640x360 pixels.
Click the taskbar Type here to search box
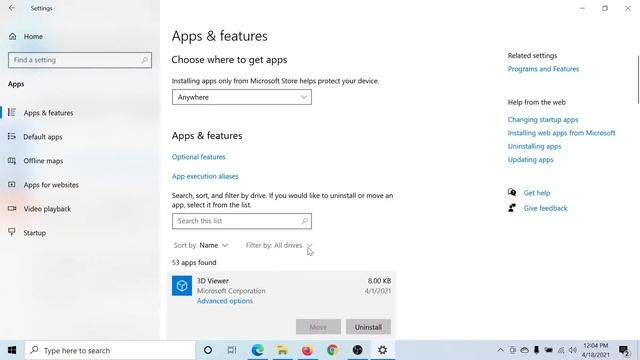(110, 350)
